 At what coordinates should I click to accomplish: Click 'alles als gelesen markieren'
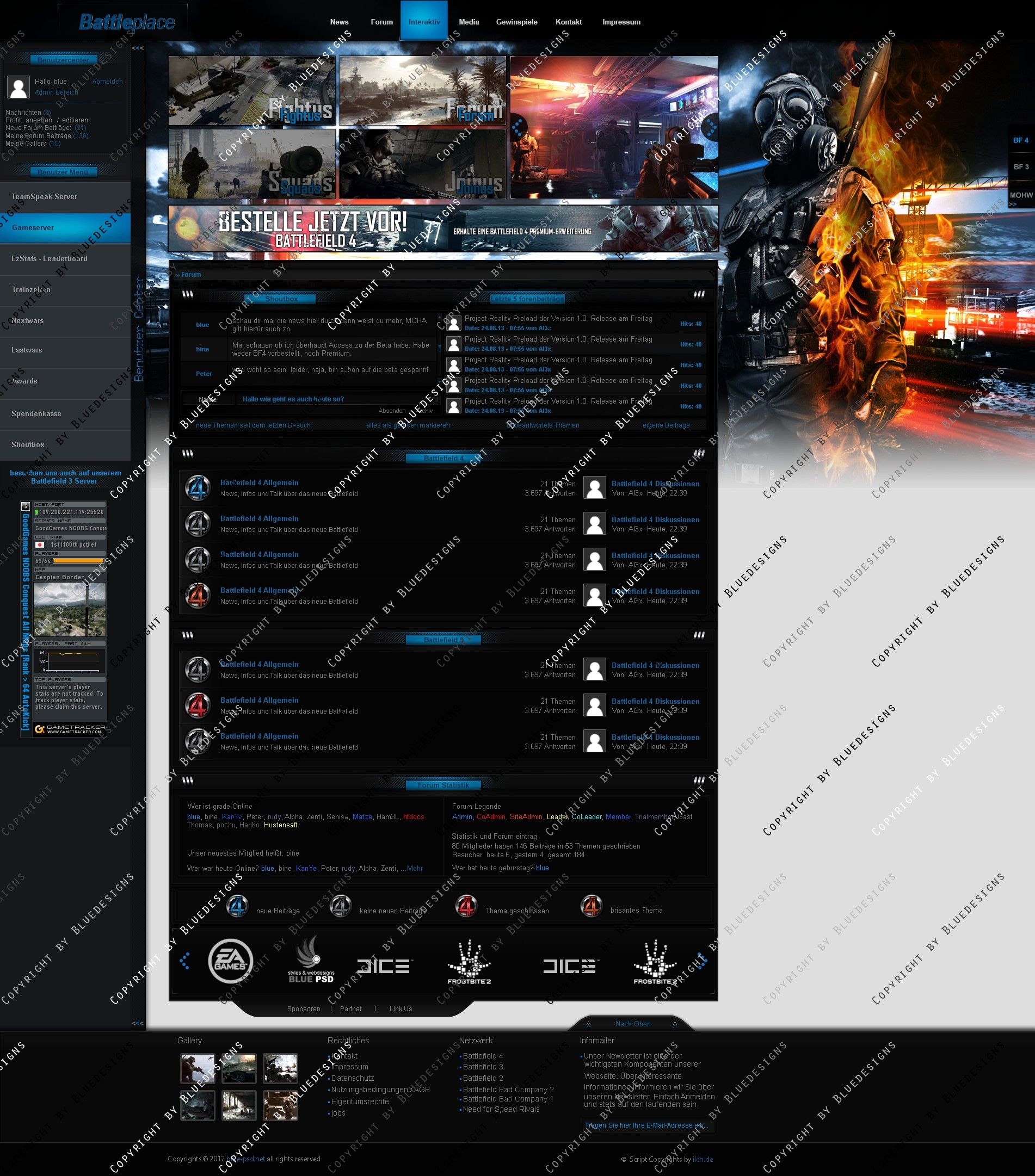coord(408,425)
